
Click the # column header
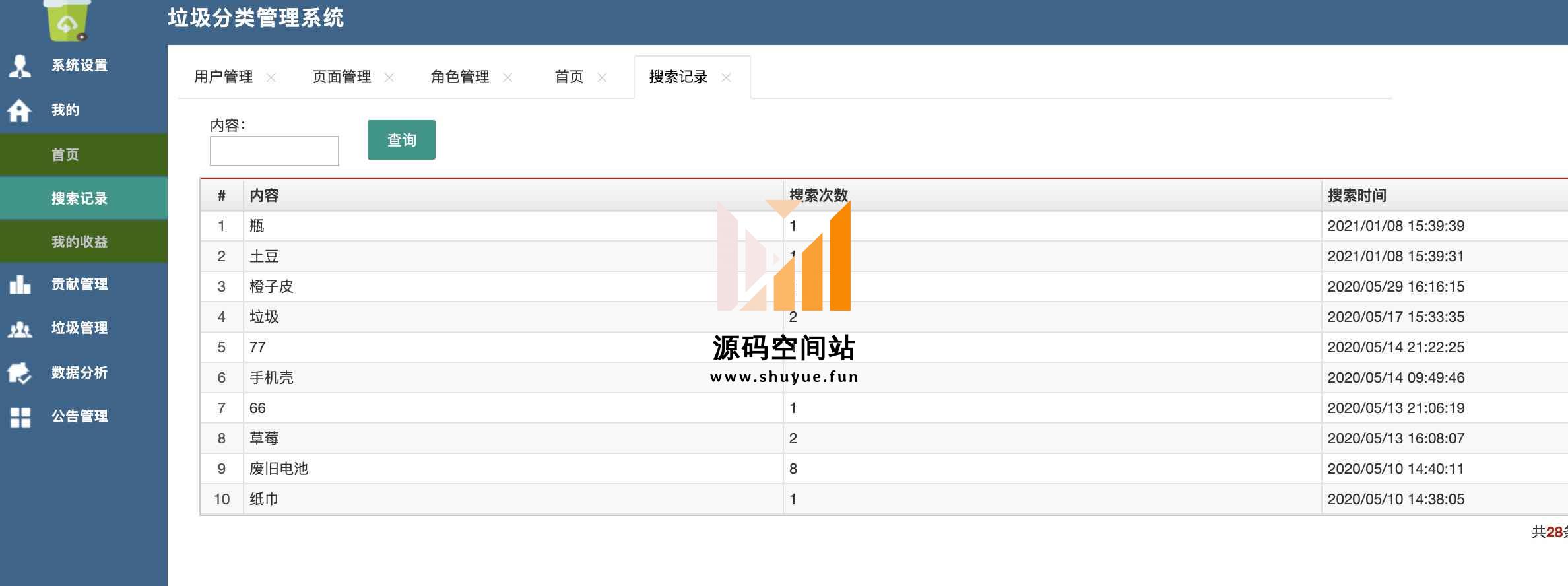click(x=222, y=196)
